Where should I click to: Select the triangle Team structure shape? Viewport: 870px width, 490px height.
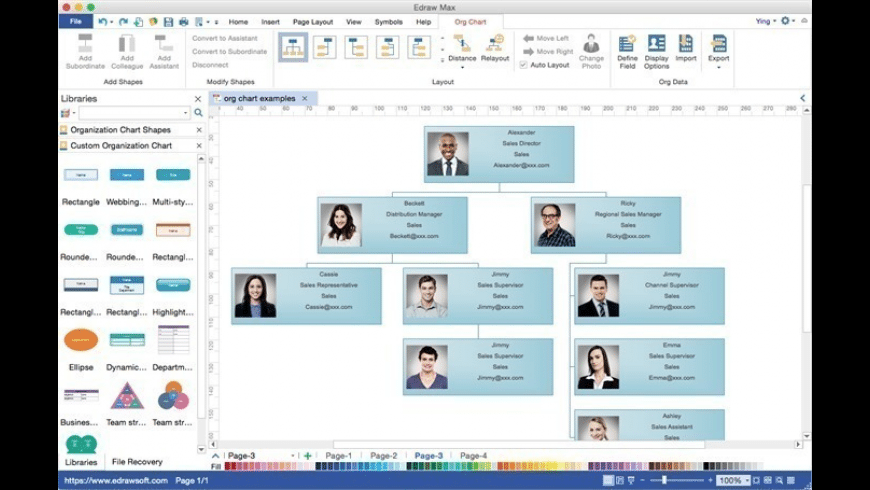tap(127, 395)
